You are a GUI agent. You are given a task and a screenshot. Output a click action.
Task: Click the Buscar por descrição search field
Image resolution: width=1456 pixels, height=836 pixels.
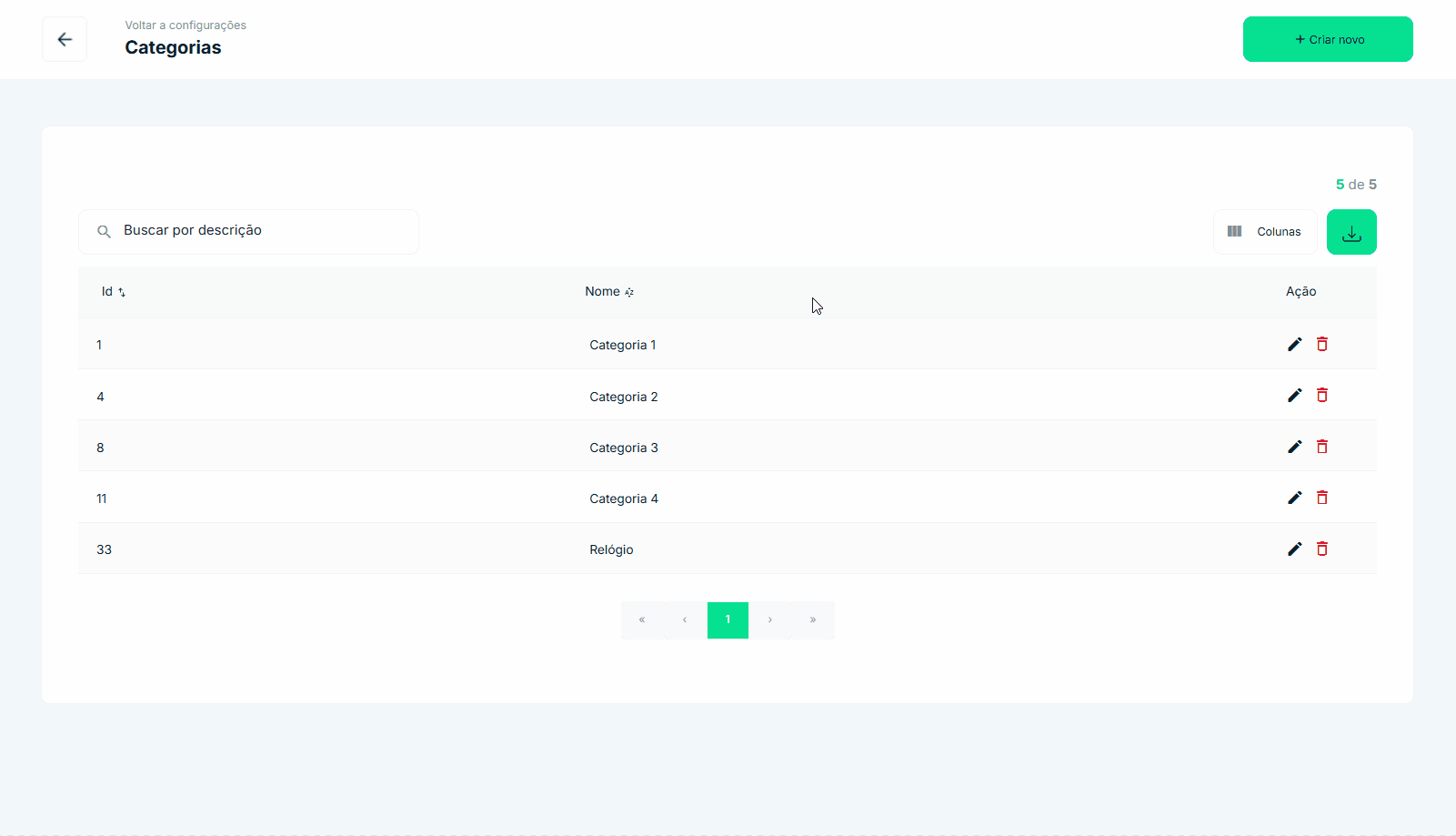(x=259, y=231)
